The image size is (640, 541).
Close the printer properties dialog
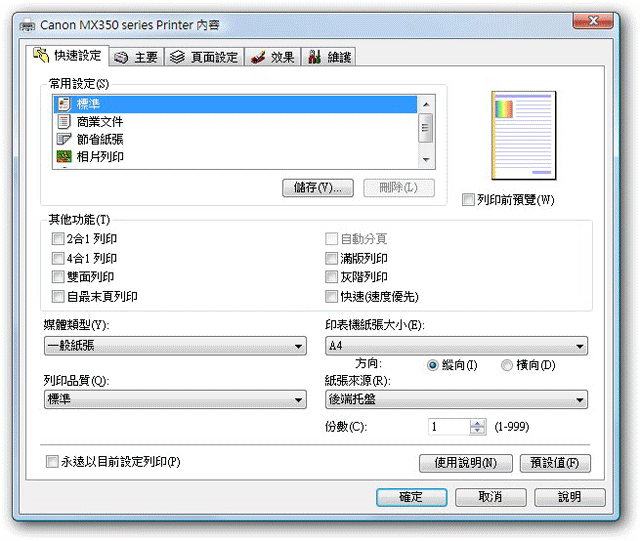pyautogui.click(x=593, y=20)
